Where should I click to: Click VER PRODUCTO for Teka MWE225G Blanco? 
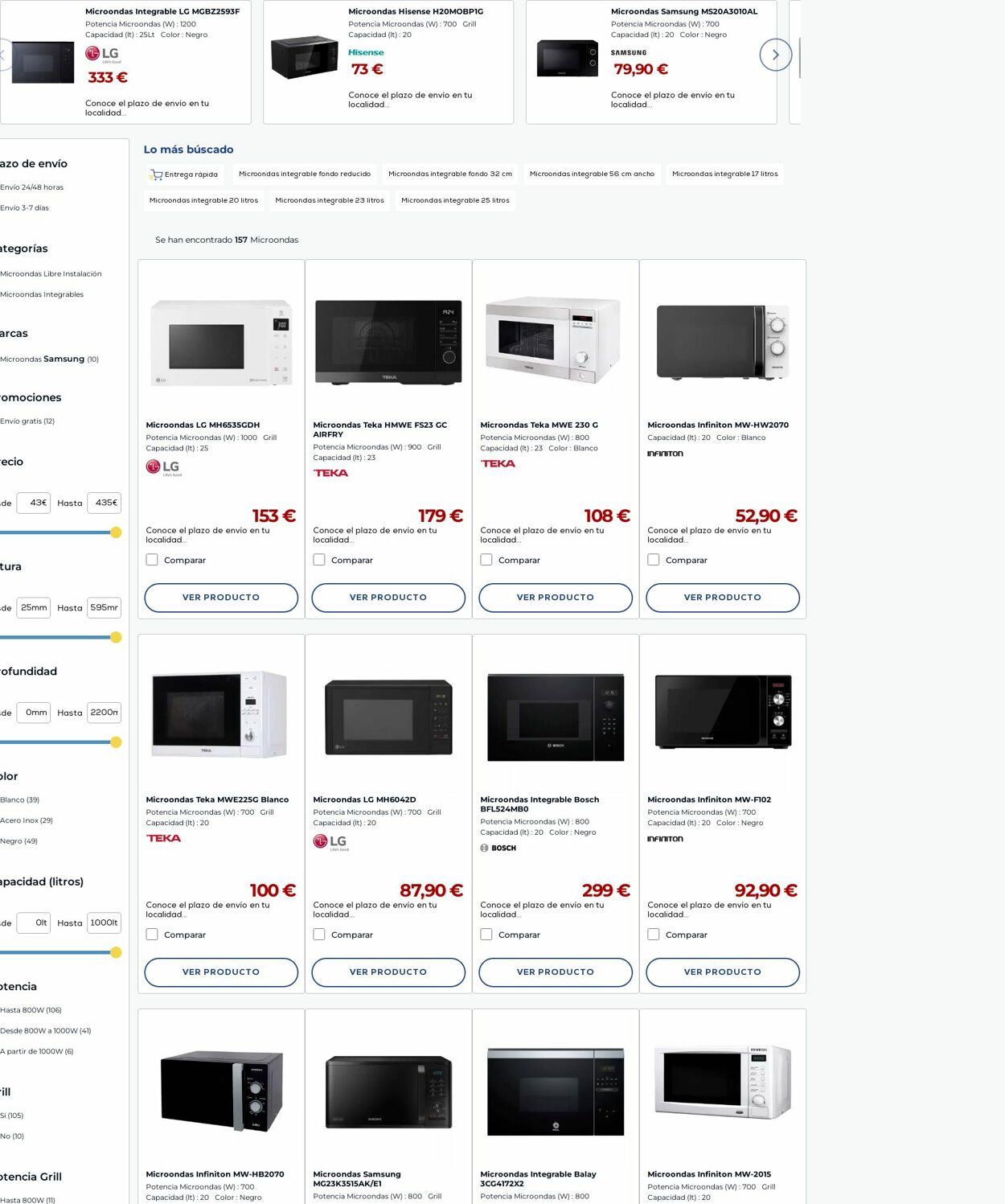[x=221, y=972]
